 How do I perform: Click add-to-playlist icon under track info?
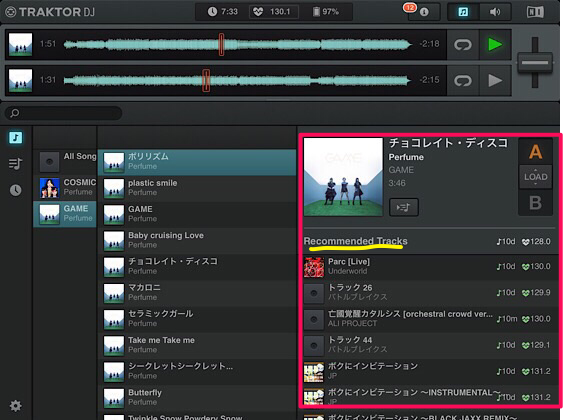pos(404,207)
